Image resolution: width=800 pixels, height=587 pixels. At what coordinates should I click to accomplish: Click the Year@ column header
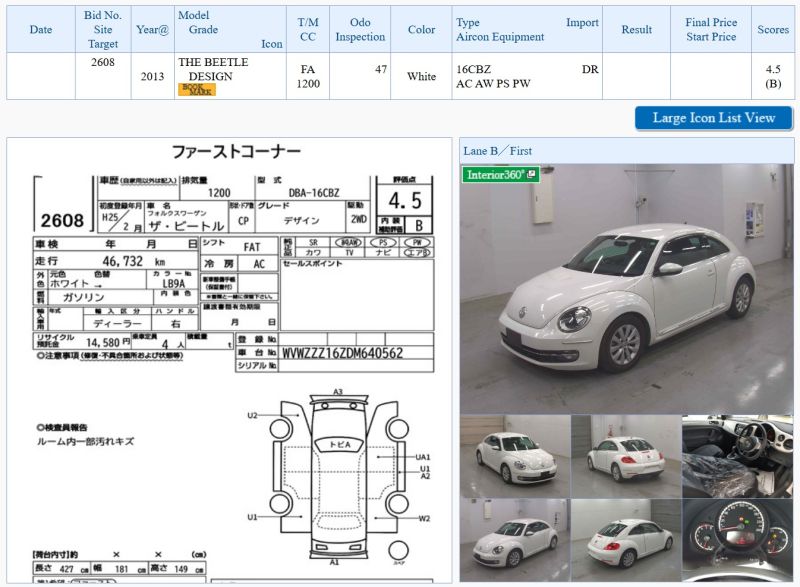[x=152, y=29]
